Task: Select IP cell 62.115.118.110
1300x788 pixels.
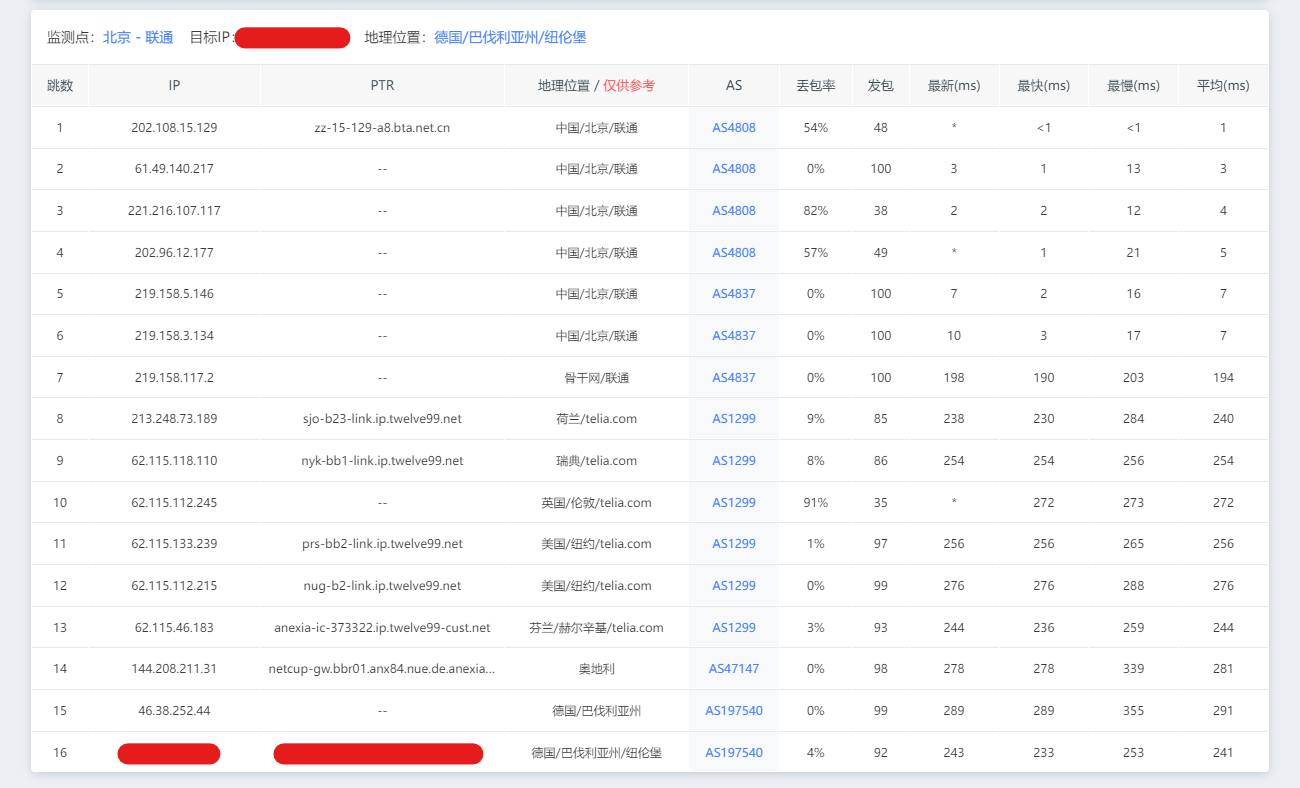Action: 174,461
